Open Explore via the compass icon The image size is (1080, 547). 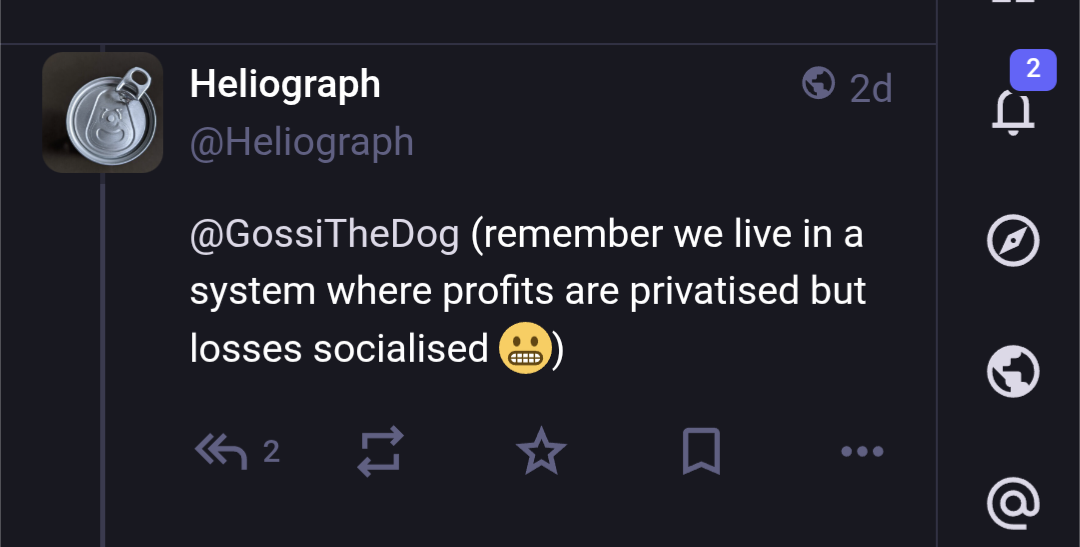pyautogui.click(x=1013, y=242)
